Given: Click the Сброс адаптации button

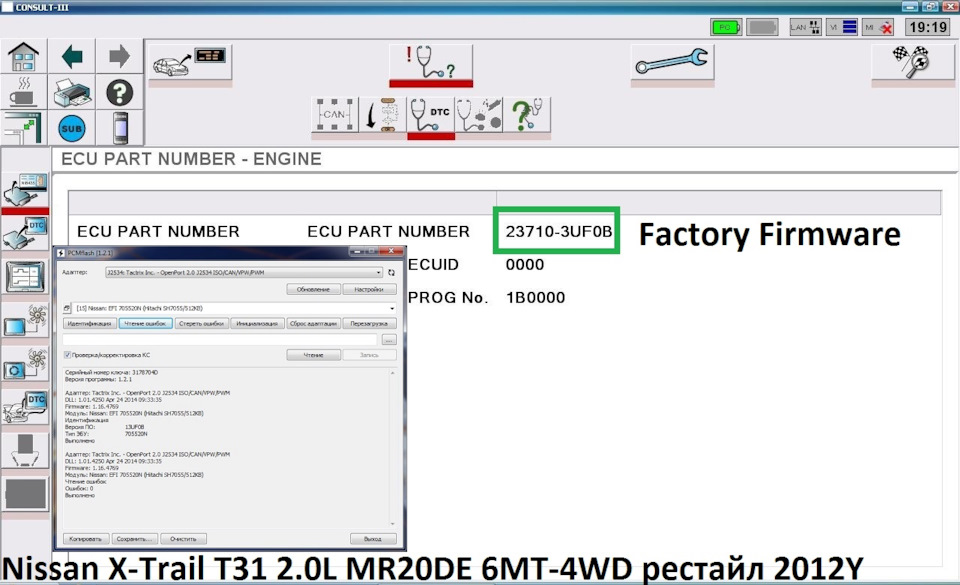Looking at the screenshot, I should (x=313, y=323).
